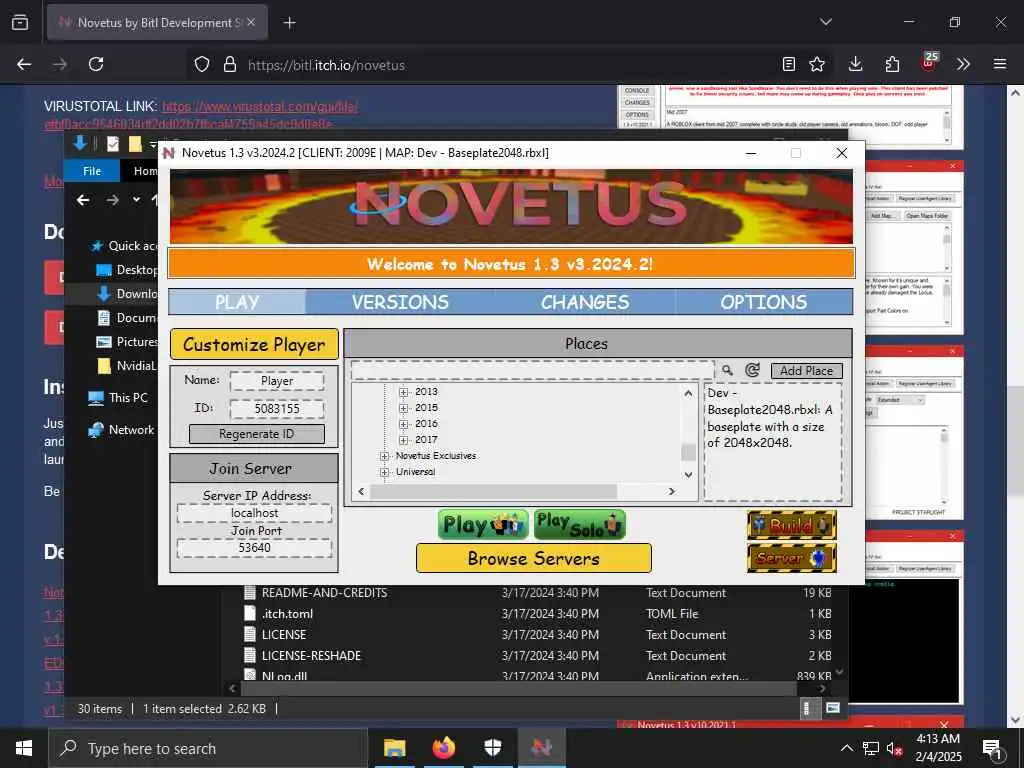1024x768 pixels.
Task: Open the File menu in File Explorer
Action: pos(92,170)
